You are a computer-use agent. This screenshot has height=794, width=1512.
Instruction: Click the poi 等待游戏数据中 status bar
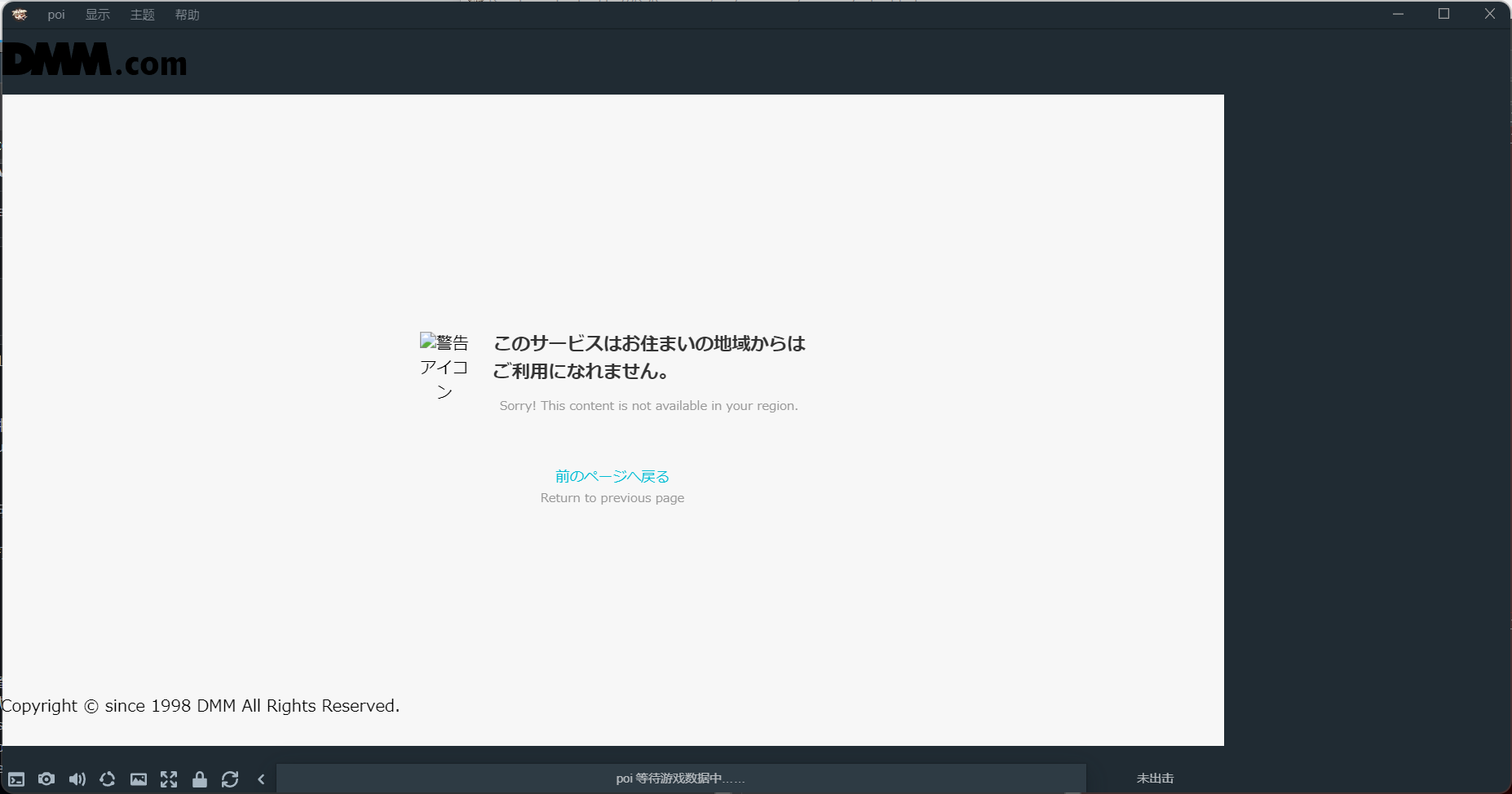[681, 779]
